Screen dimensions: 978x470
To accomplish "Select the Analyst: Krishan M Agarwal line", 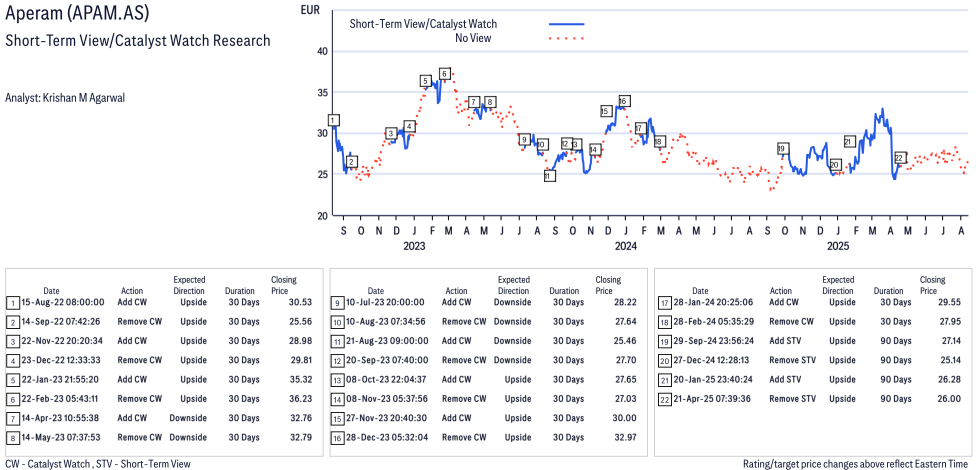I will pyautogui.click(x=65, y=98).
